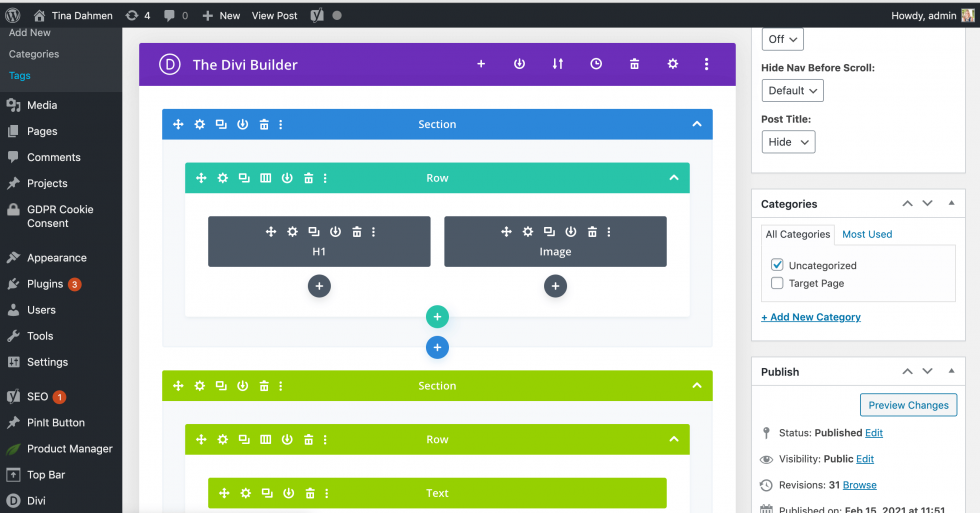The height and width of the screenshot is (513, 980).
Task: Delete the blue Section with trash icon
Action: (264, 124)
